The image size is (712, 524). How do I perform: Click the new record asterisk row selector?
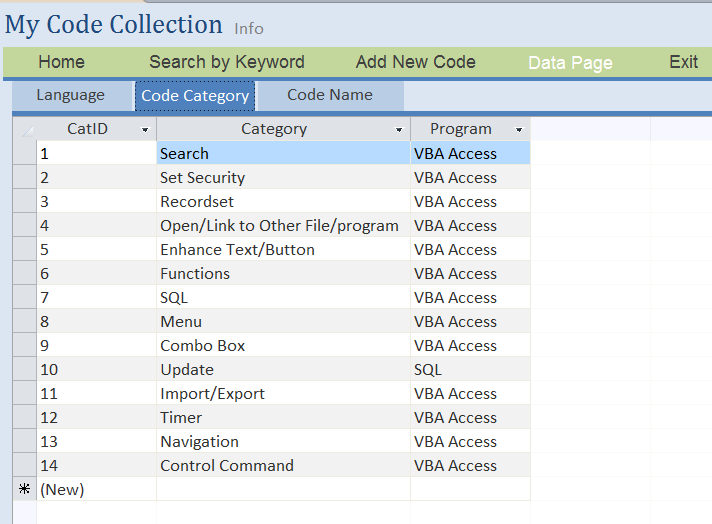[x=25, y=489]
